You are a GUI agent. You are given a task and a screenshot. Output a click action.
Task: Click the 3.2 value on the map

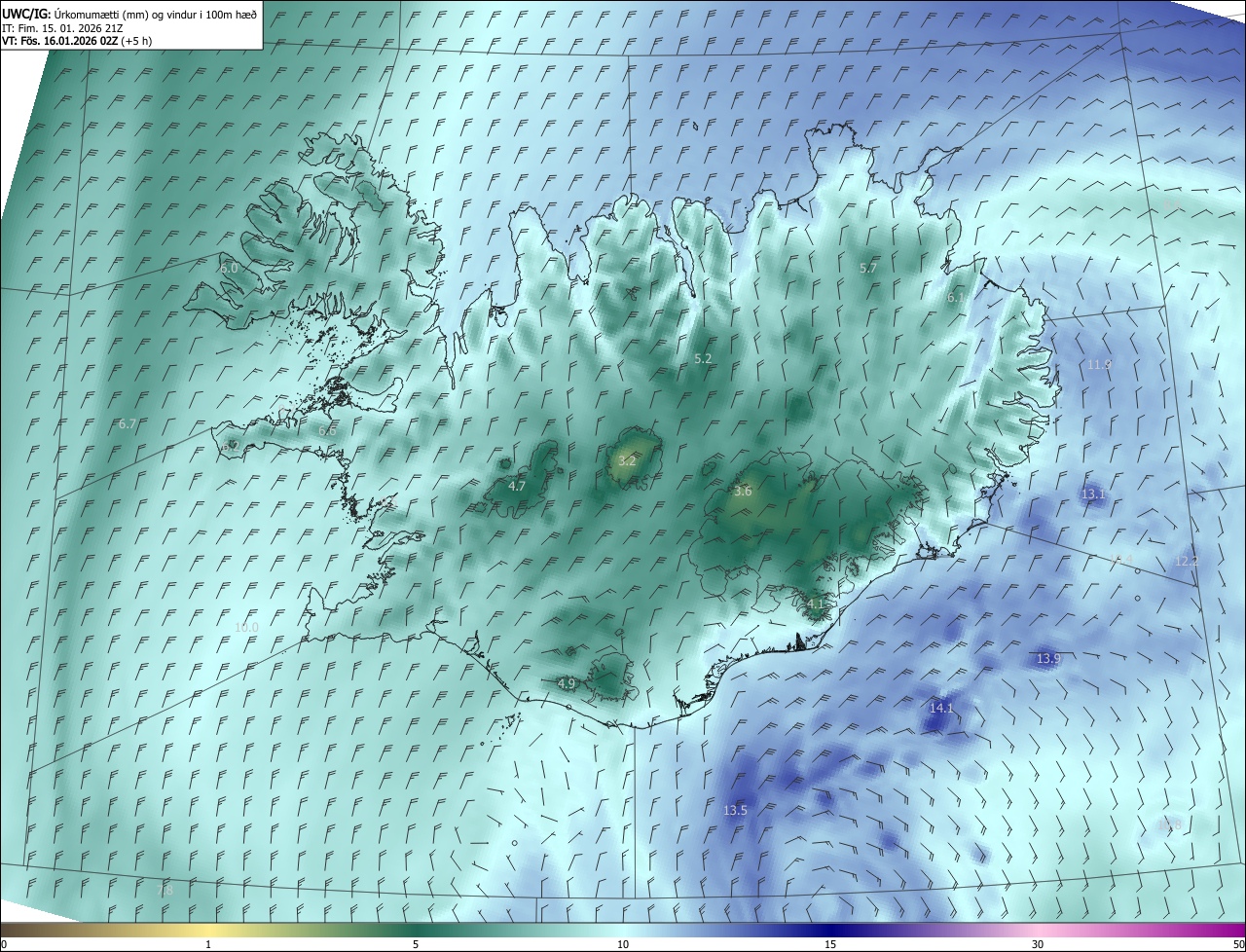tap(627, 461)
